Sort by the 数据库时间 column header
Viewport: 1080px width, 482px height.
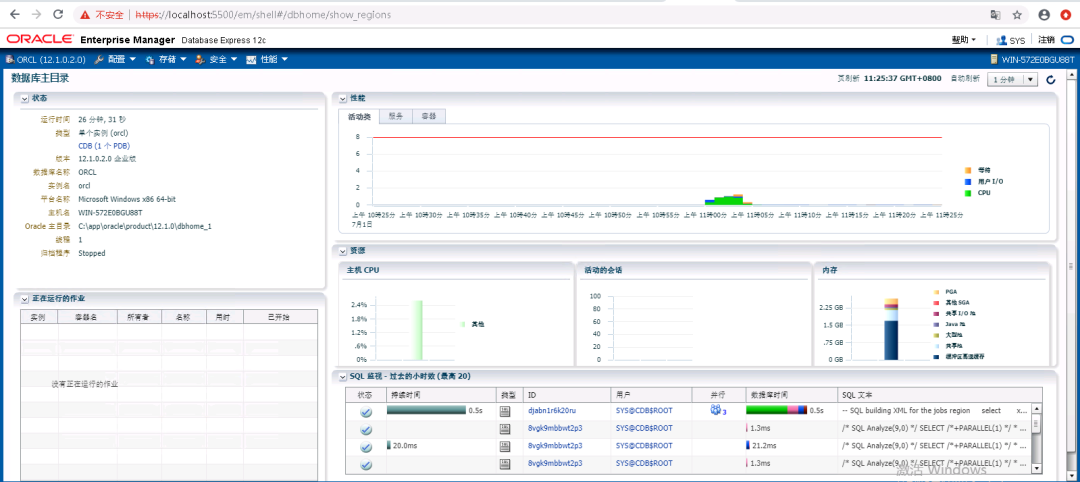(x=791, y=395)
